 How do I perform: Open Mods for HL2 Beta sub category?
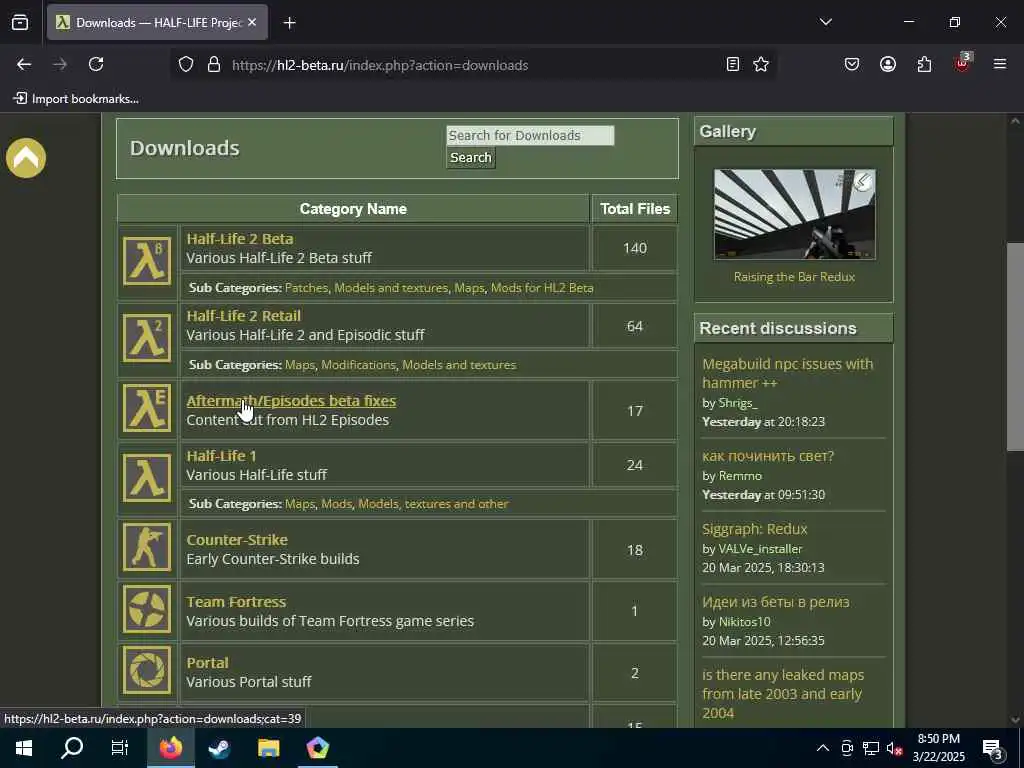point(542,288)
